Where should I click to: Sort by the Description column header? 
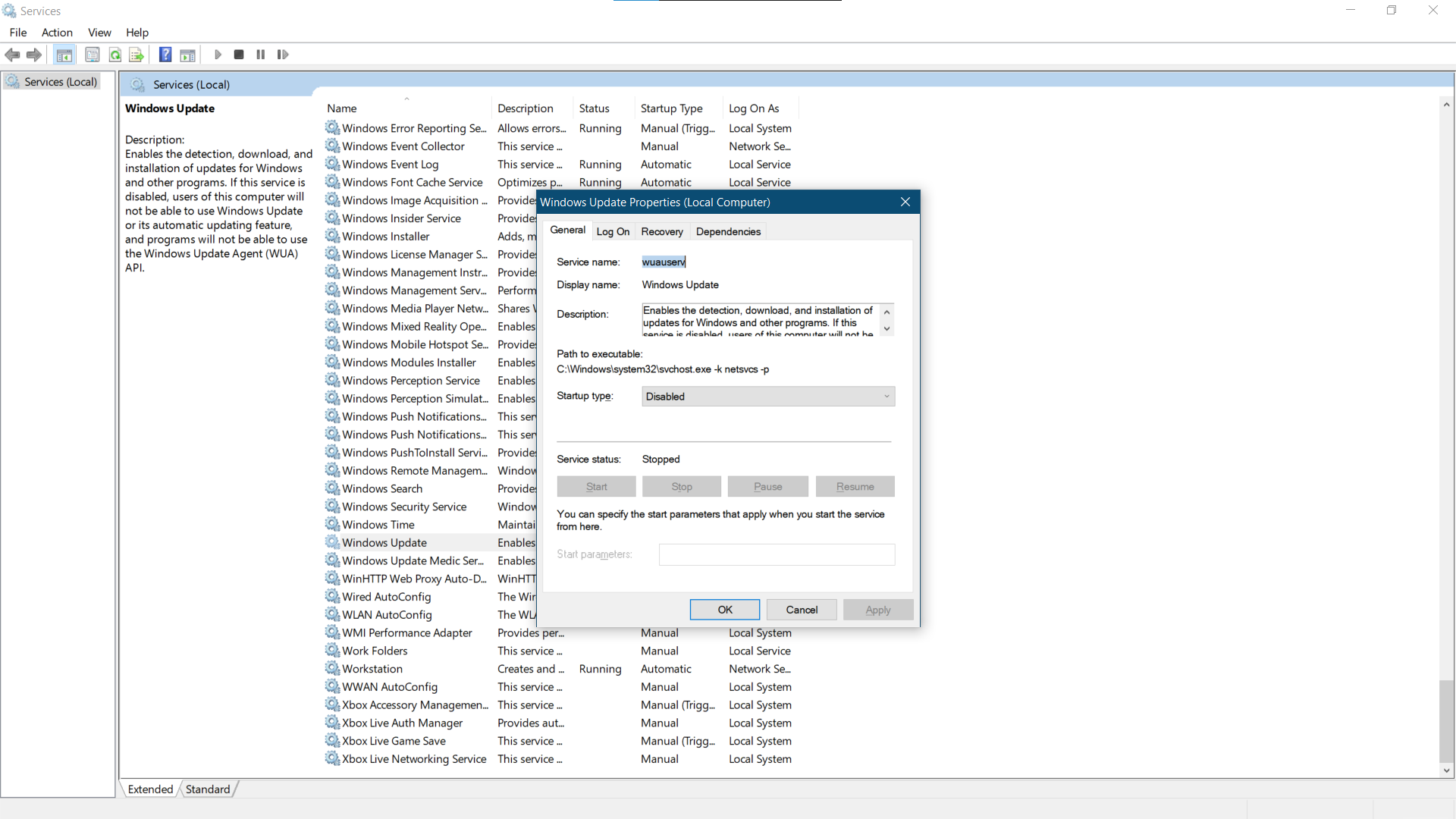tap(532, 108)
